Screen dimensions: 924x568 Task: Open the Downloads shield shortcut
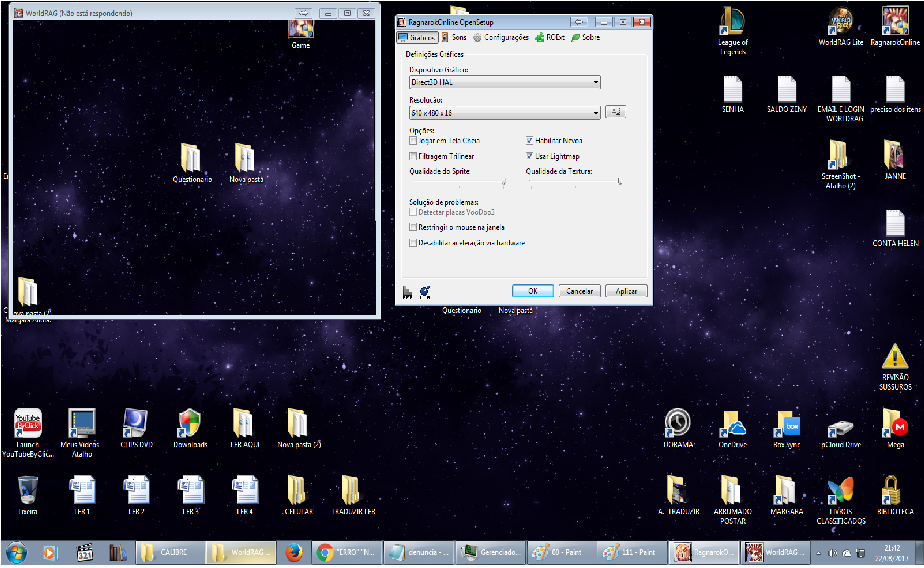pyautogui.click(x=190, y=428)
